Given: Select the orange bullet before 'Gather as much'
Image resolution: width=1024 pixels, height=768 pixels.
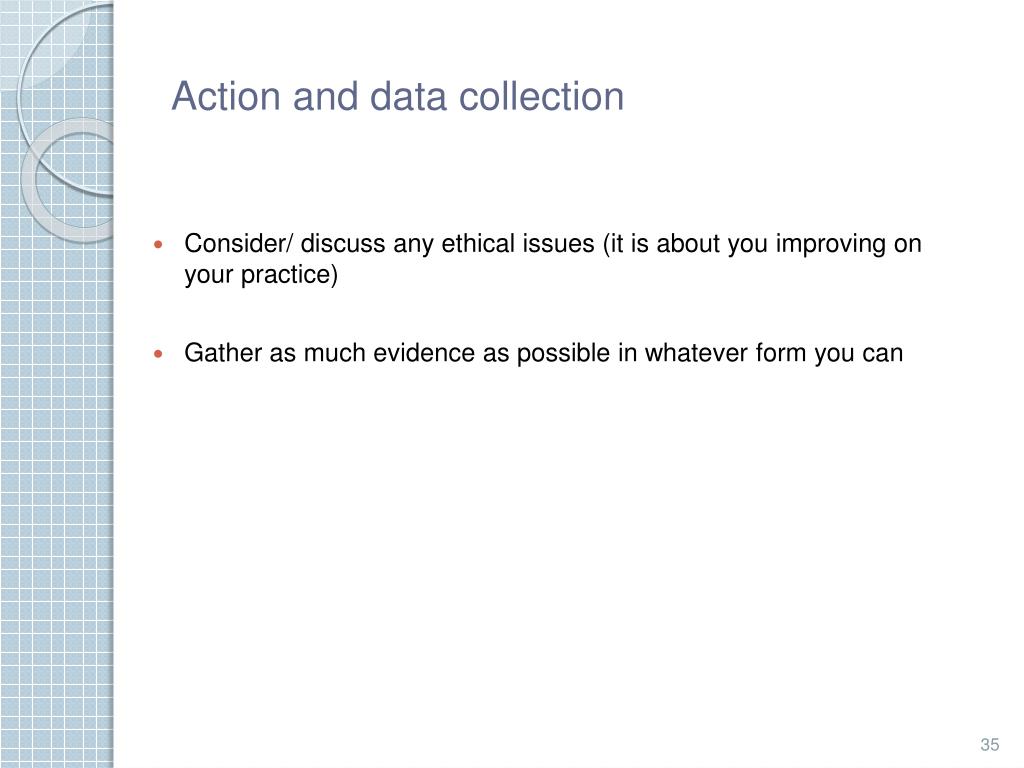Looking at the screenshot, I should [x=158, y=354].
